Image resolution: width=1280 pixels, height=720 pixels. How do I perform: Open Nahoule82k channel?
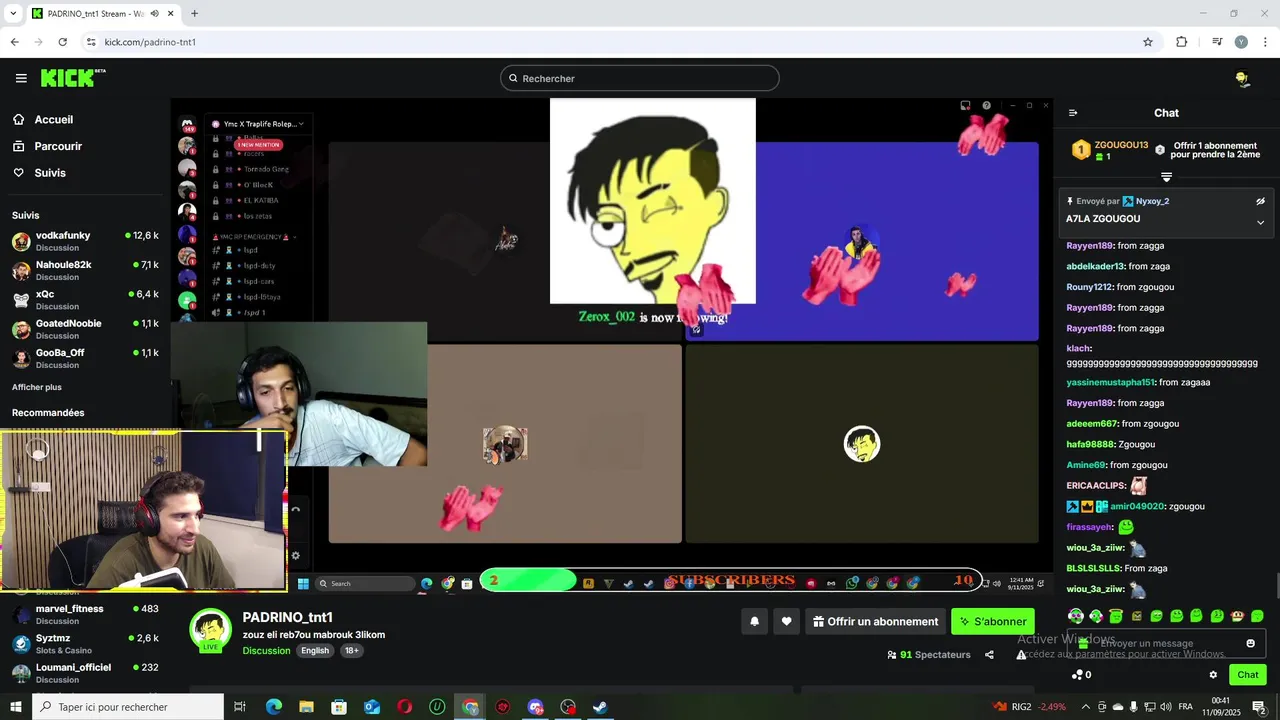(85, 270)
